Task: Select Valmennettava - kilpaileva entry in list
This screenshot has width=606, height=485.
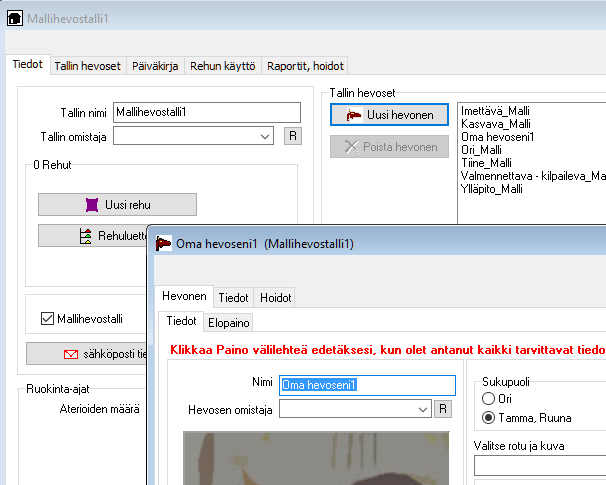Action: pyautogui.click(x=533, y=176)
